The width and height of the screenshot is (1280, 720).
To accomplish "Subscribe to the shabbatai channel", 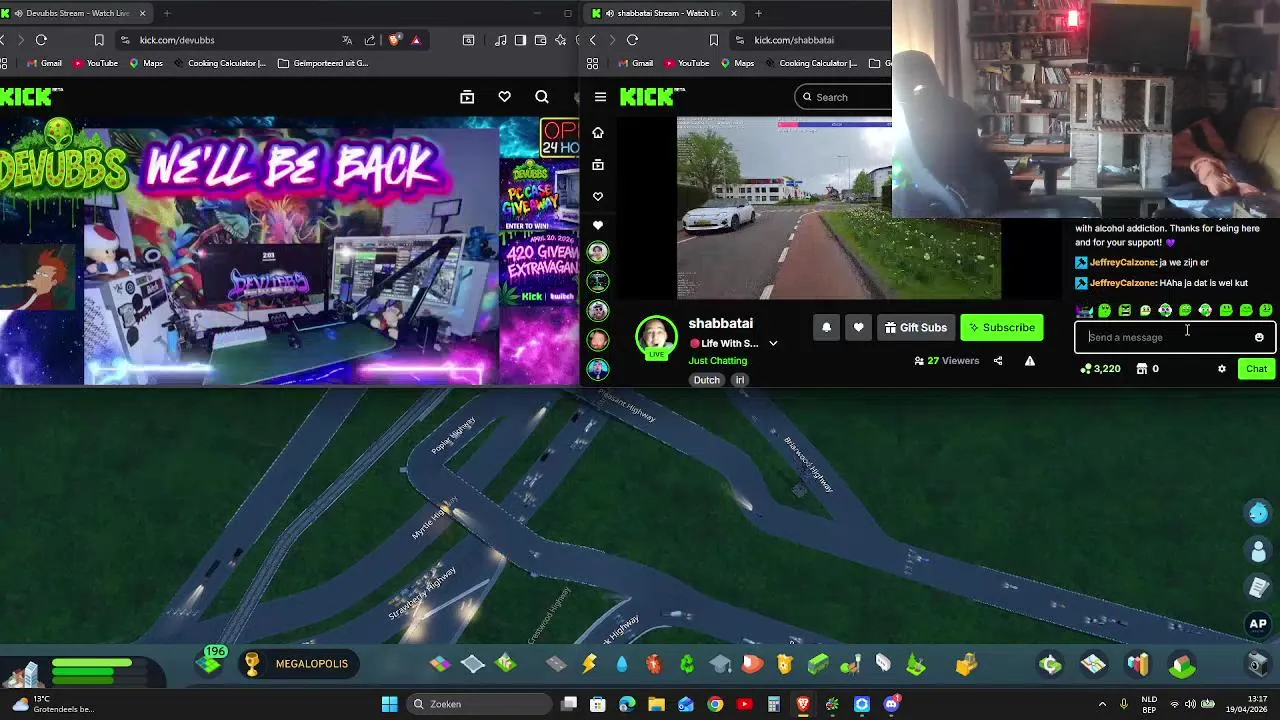I will 1002,328.
